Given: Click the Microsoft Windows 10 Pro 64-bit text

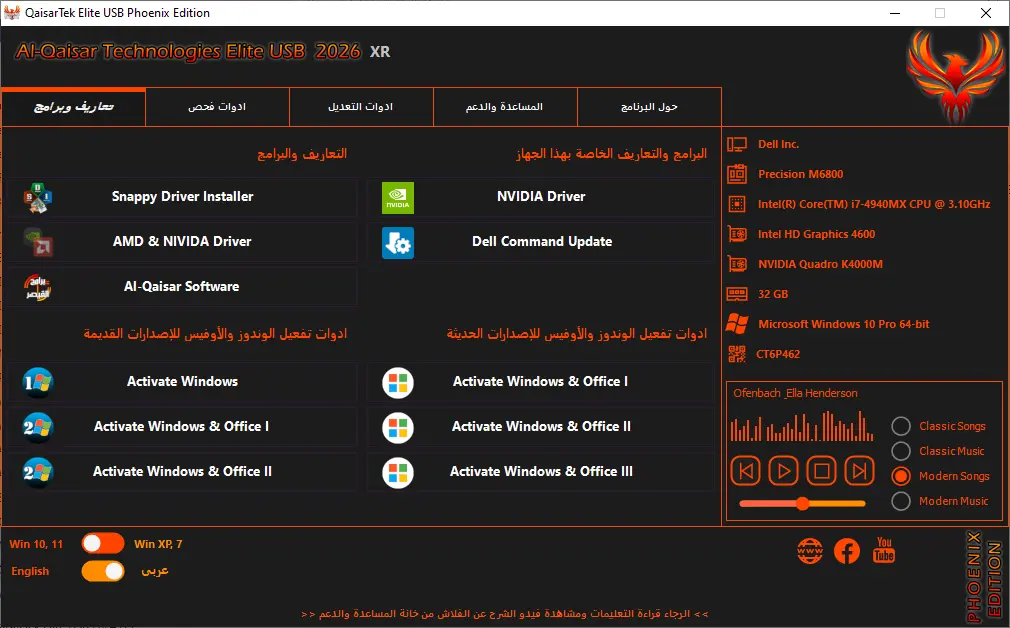Looking at the screenshot, I should tap(844, 324).
